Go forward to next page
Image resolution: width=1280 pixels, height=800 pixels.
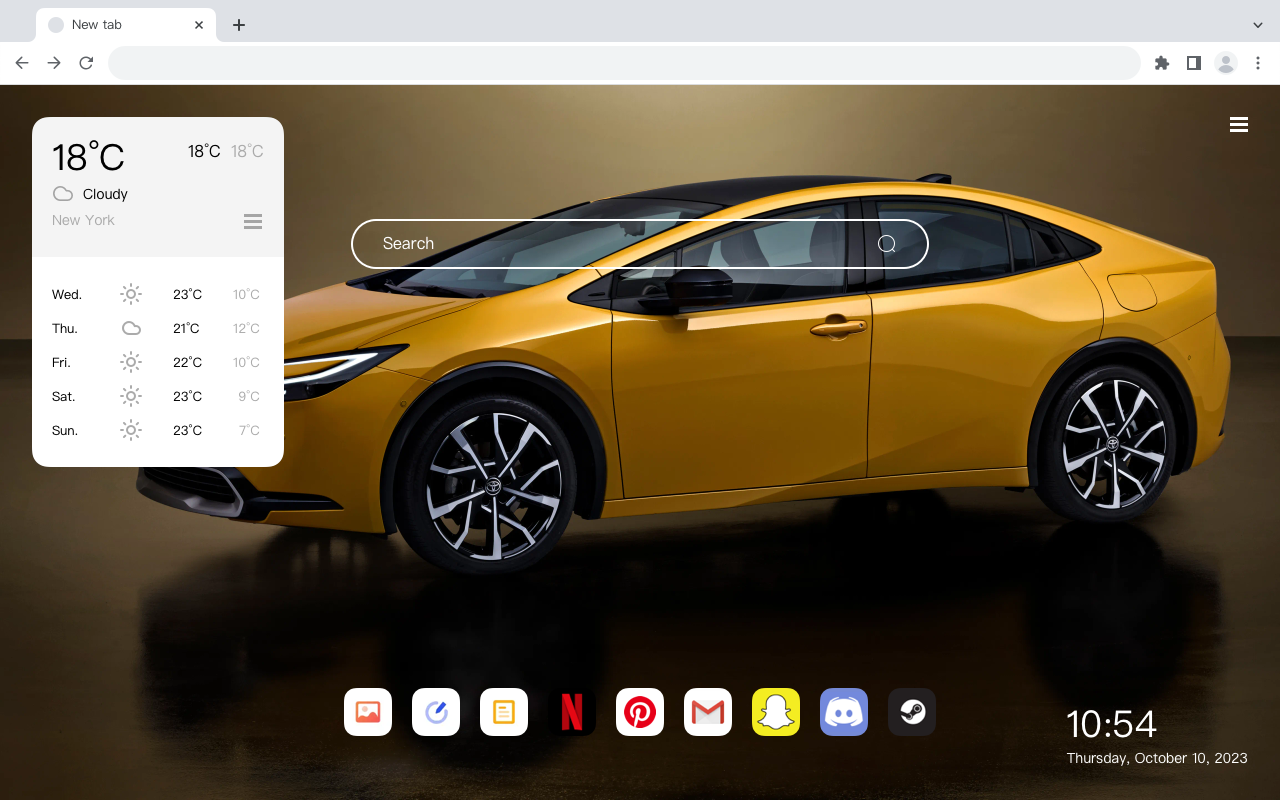pyautogui.click(x=54, y=63)
